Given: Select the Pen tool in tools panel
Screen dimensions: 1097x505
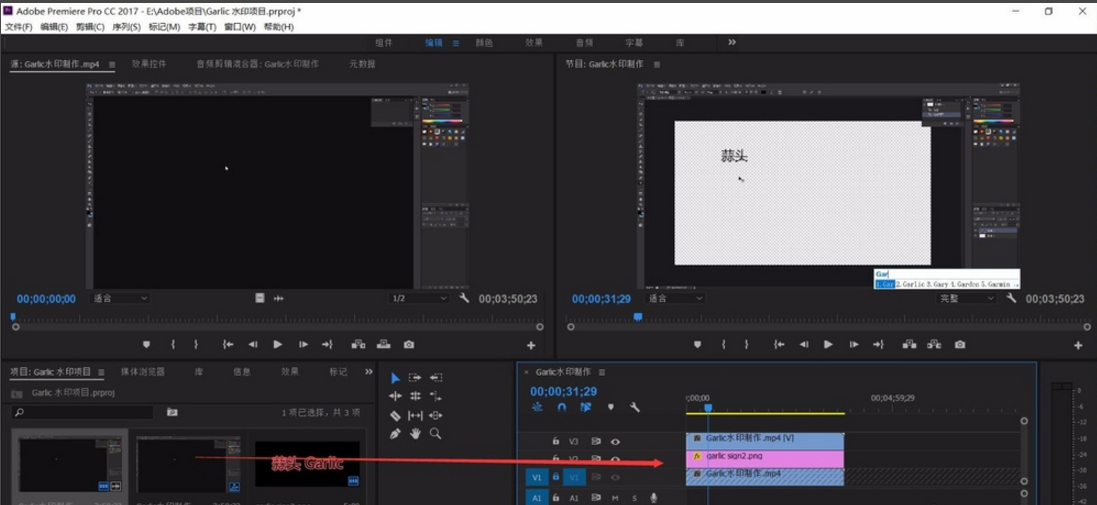Looking at the screenshot, I should [395, 434].
